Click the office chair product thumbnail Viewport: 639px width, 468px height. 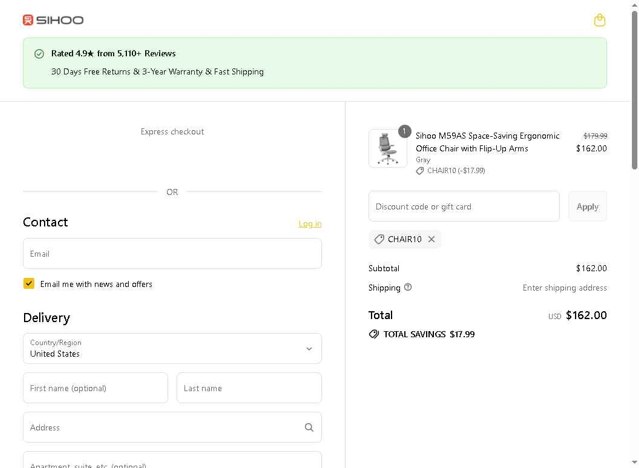coord(388,148)
